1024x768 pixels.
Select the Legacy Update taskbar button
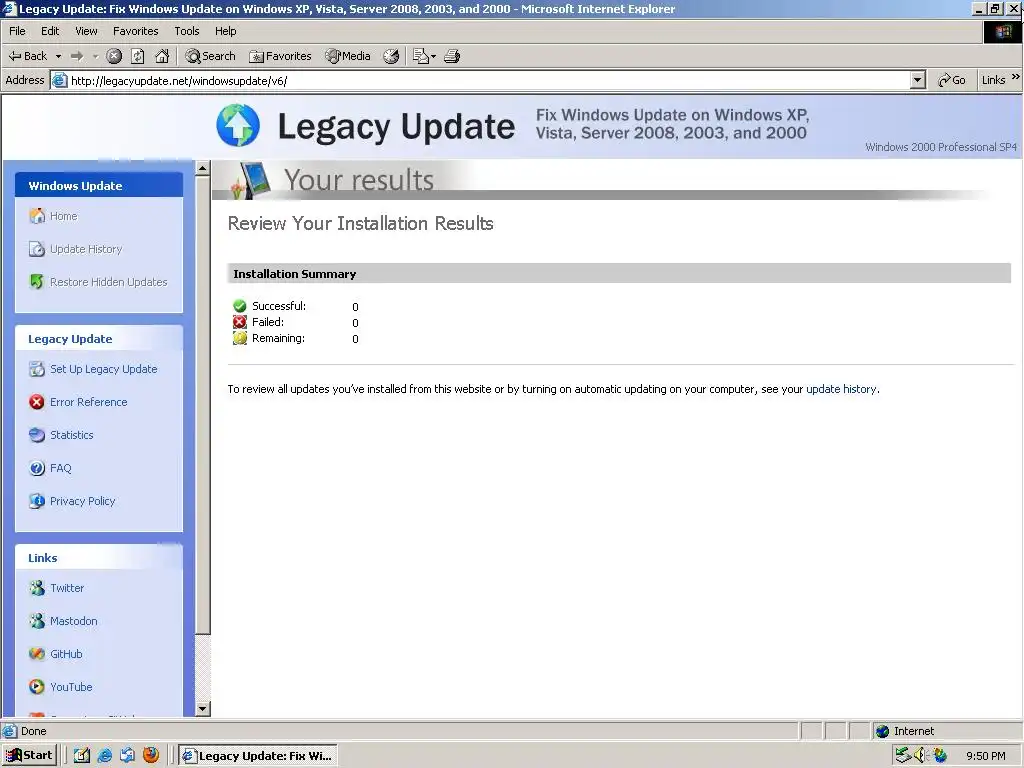tap(258, 756)
